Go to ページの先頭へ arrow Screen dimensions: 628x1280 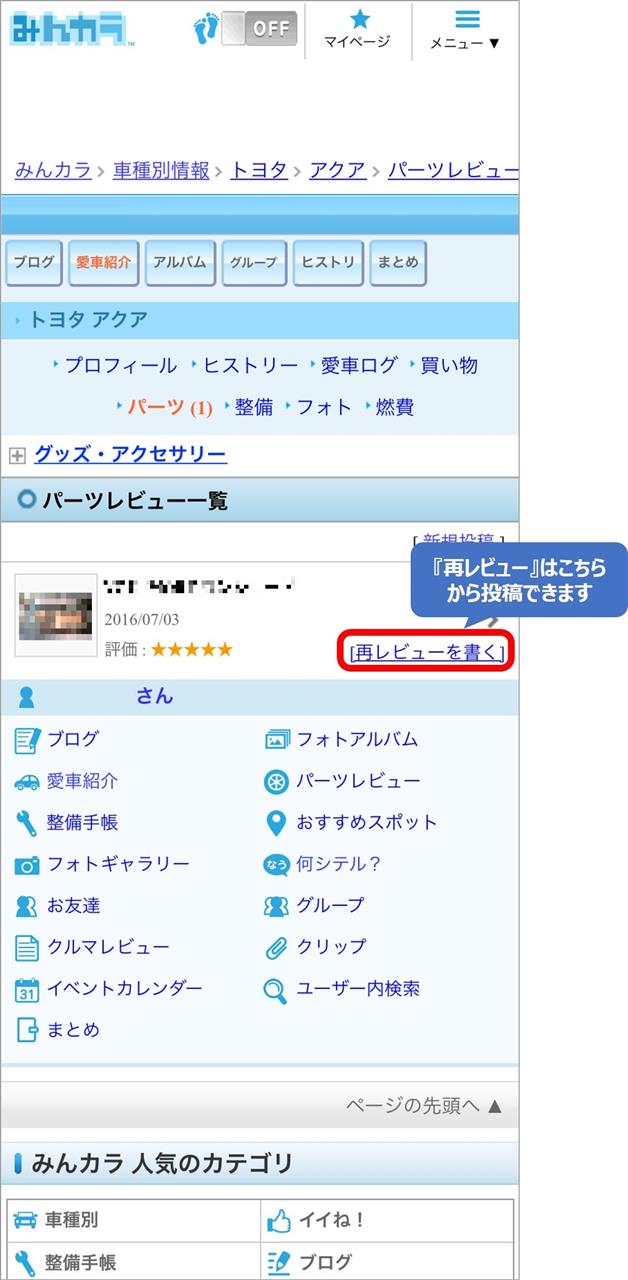(x=494, y=1106)
